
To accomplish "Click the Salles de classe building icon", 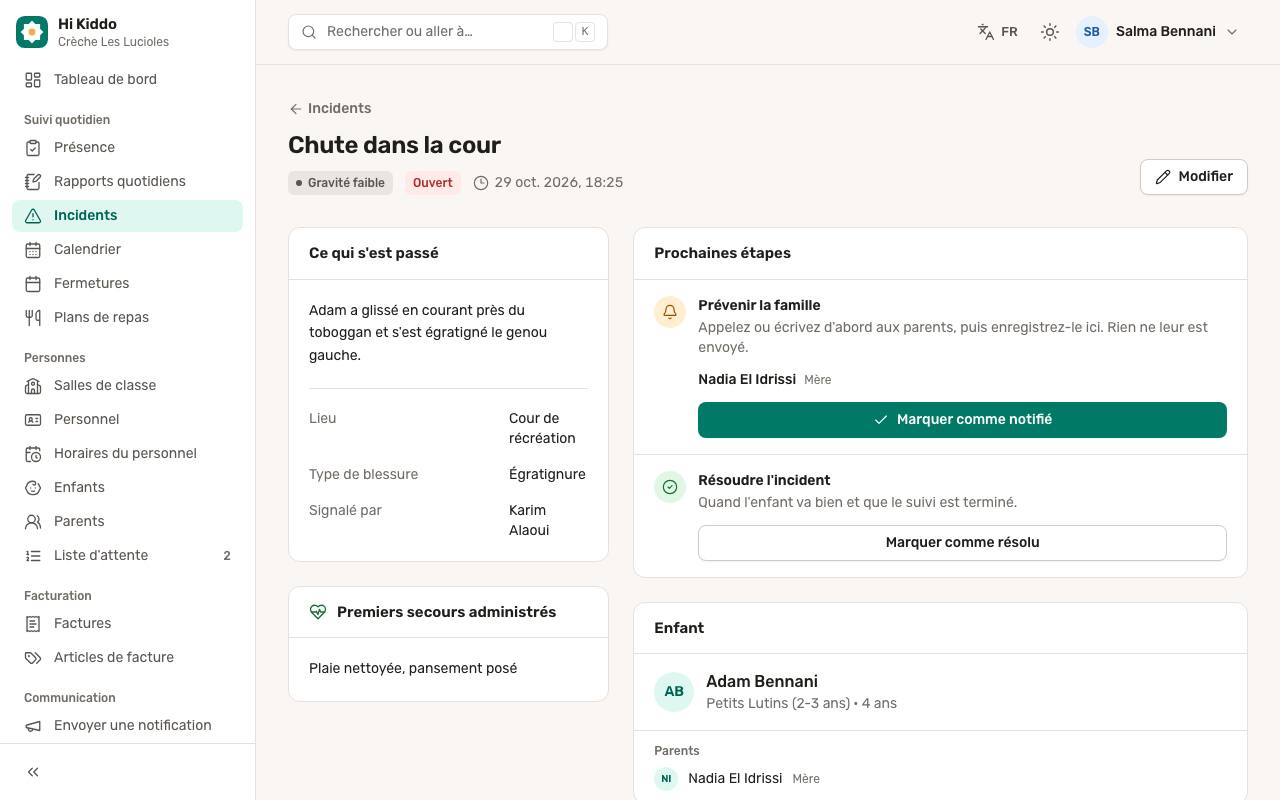I will coord(33,386).
